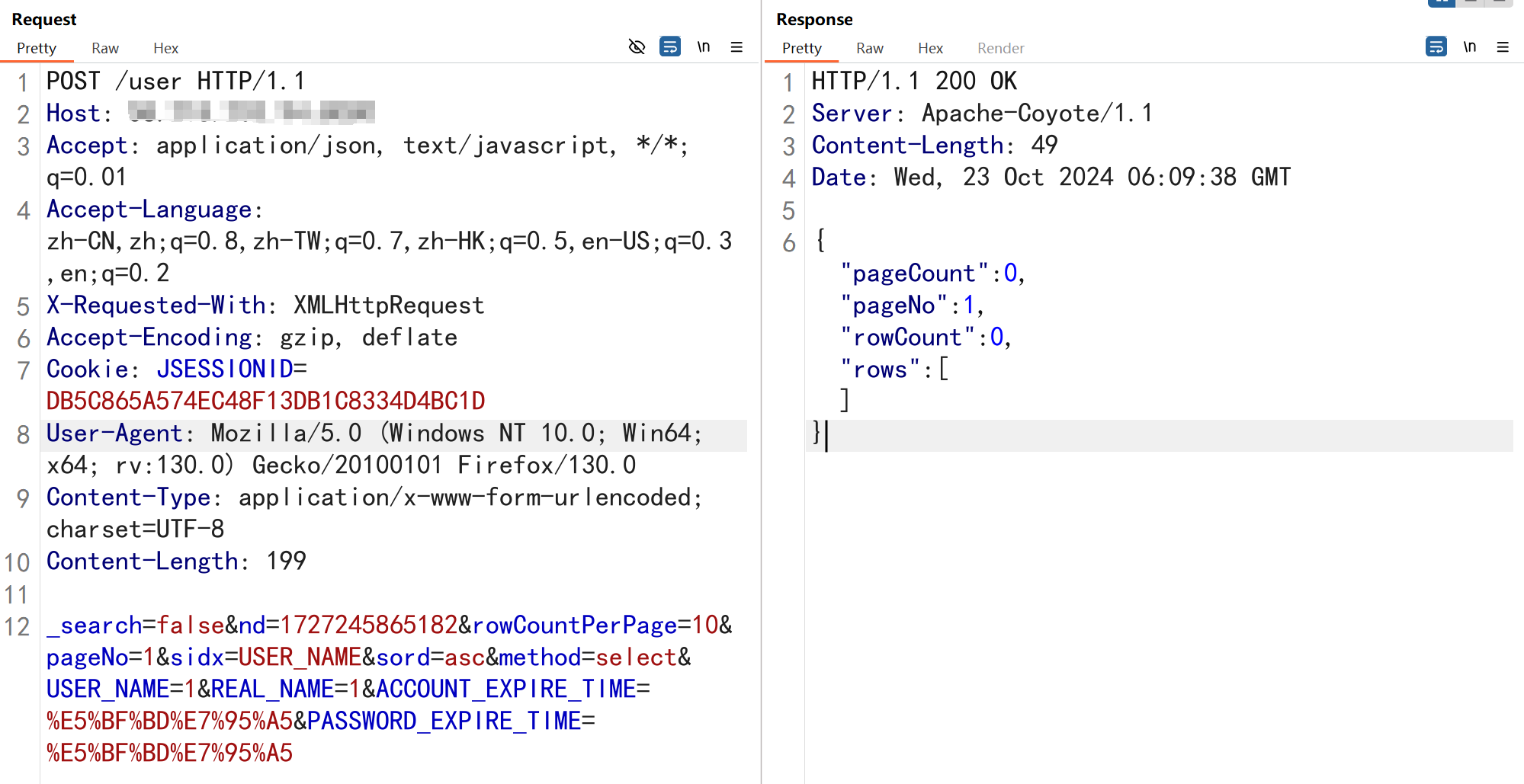The width and height of the screenshot is (1524, 784).
Task: Switch to the Raw tab in Response pane
Action: (x=870, y=48)
